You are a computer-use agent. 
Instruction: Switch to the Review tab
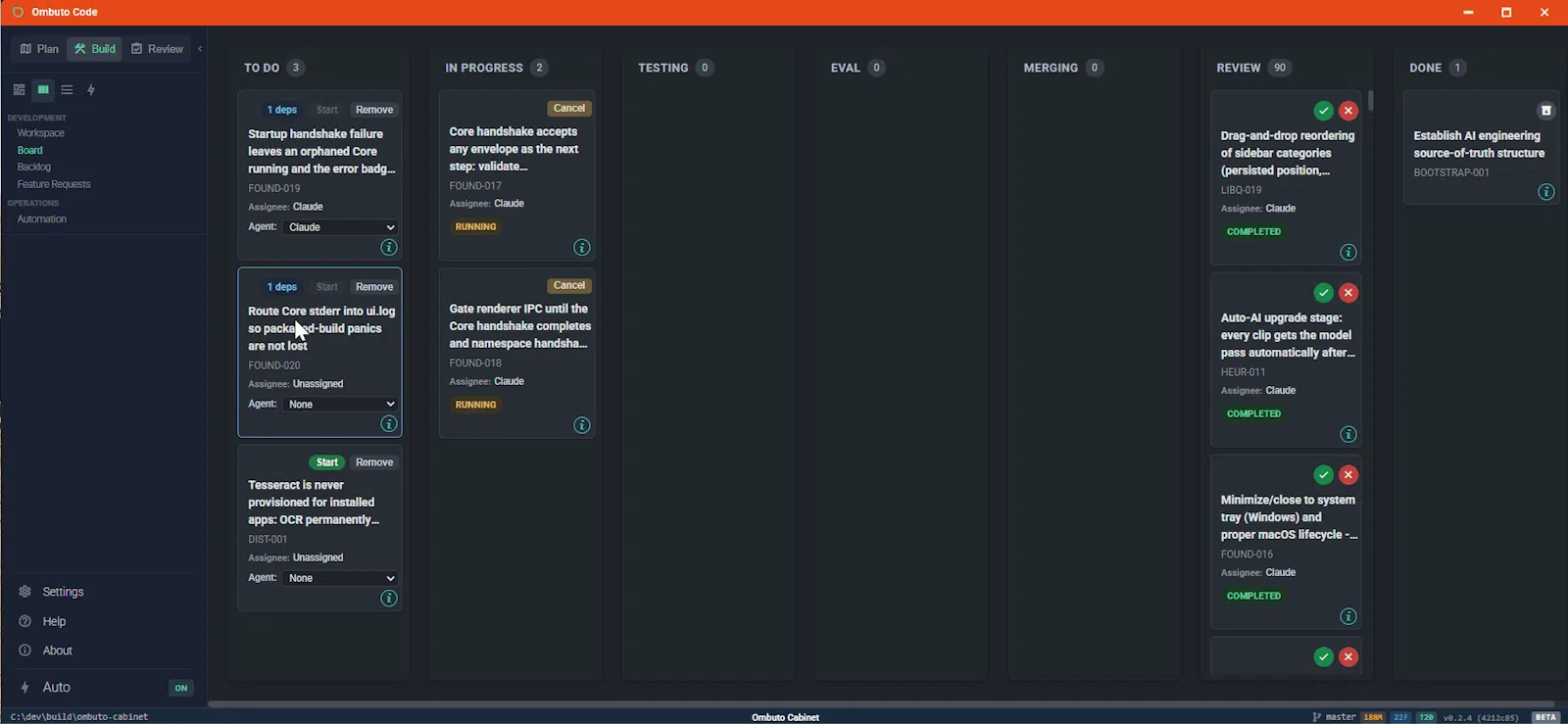(157, 49)
